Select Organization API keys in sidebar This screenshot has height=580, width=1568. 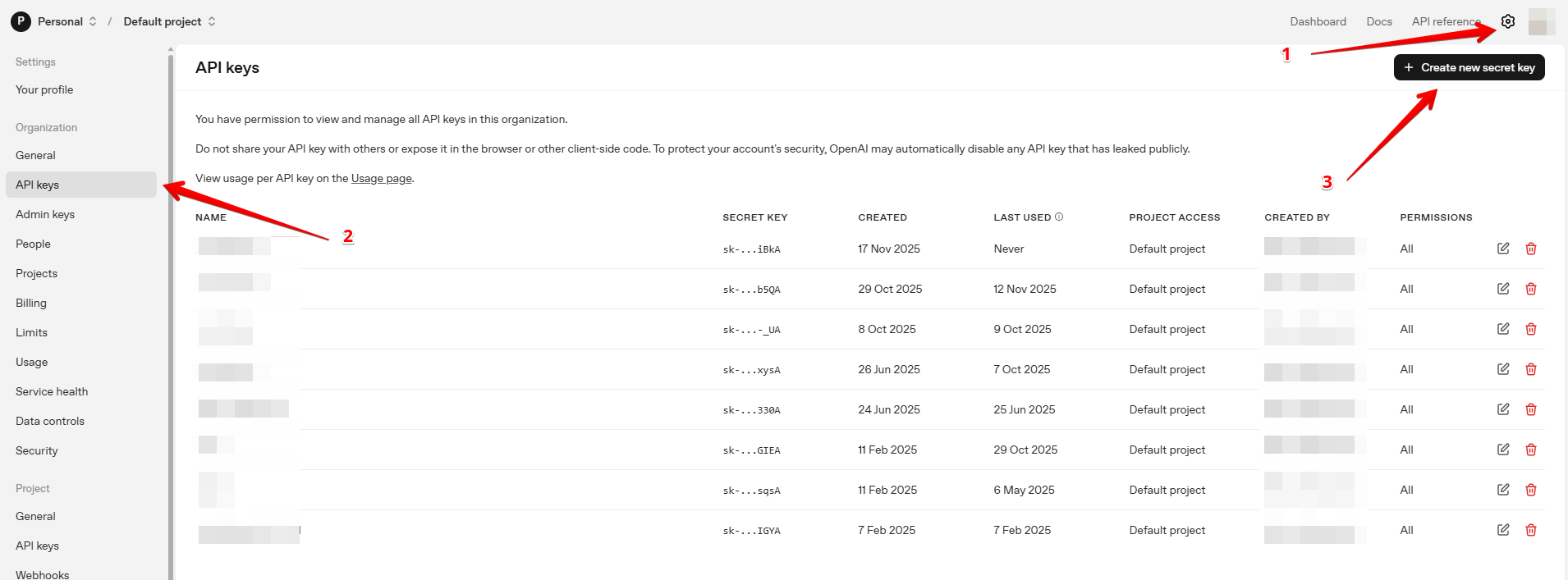80,185
